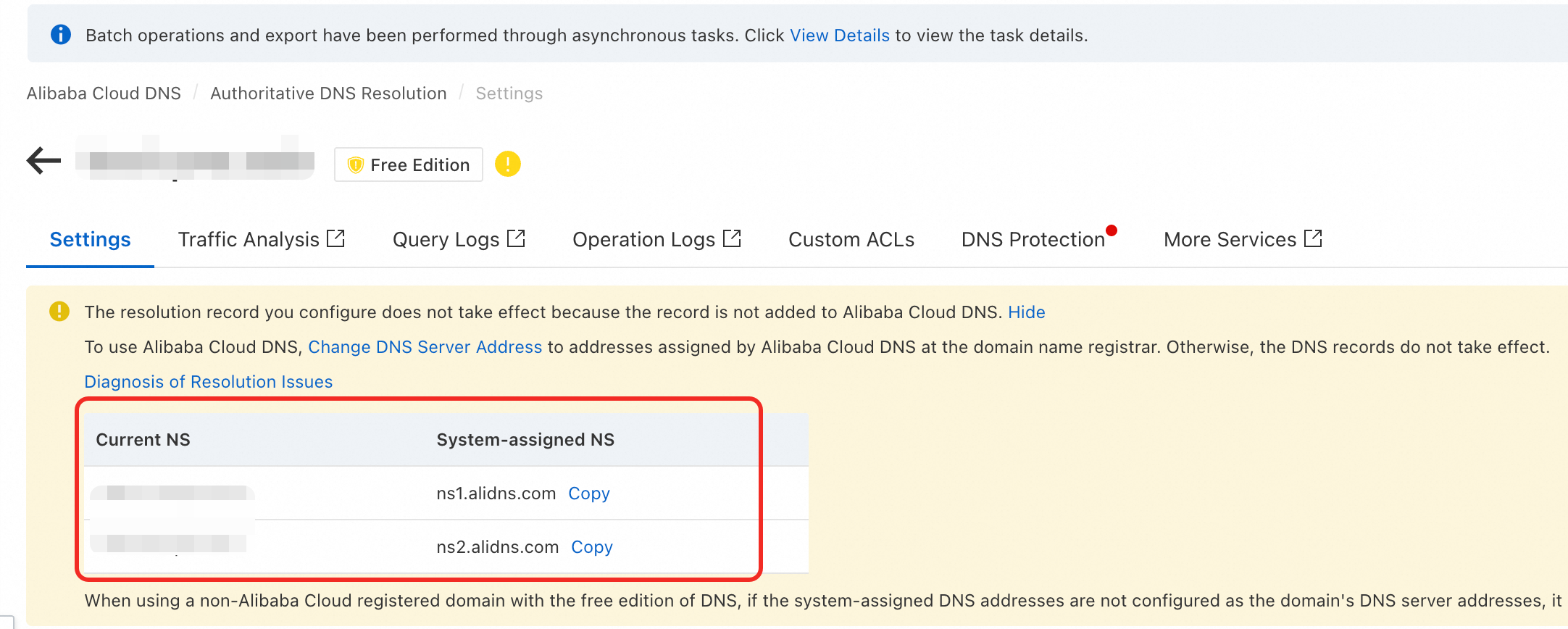Click the Operation Logs external link icon
The width and height of the screenshot is (1568, 629).
click(x=733, y=238)
